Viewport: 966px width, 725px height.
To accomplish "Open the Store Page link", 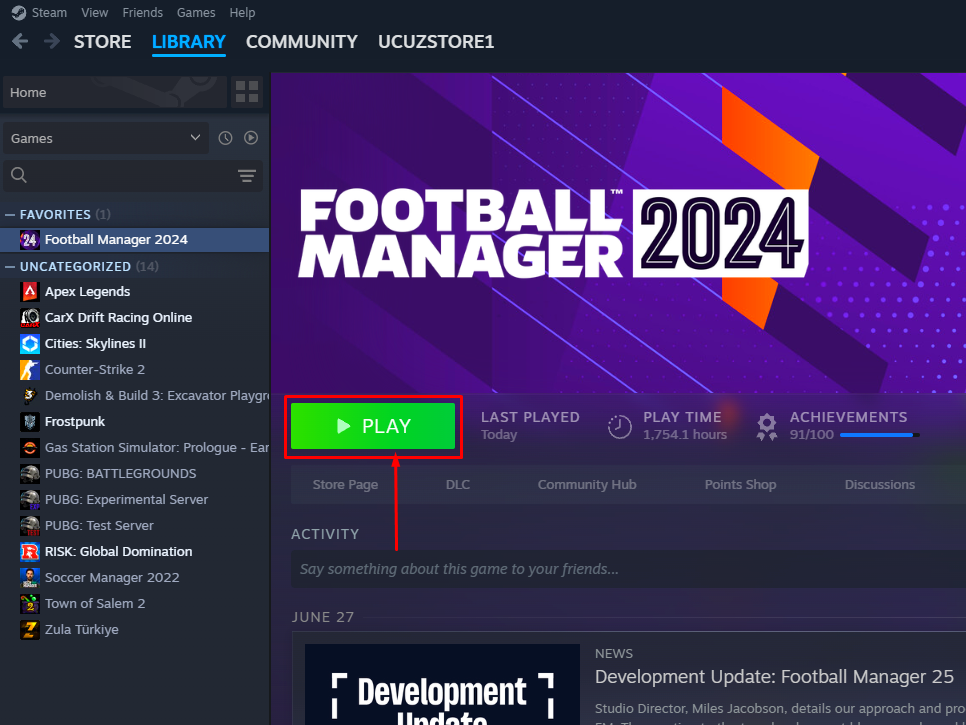I will [x=345, y=485].
